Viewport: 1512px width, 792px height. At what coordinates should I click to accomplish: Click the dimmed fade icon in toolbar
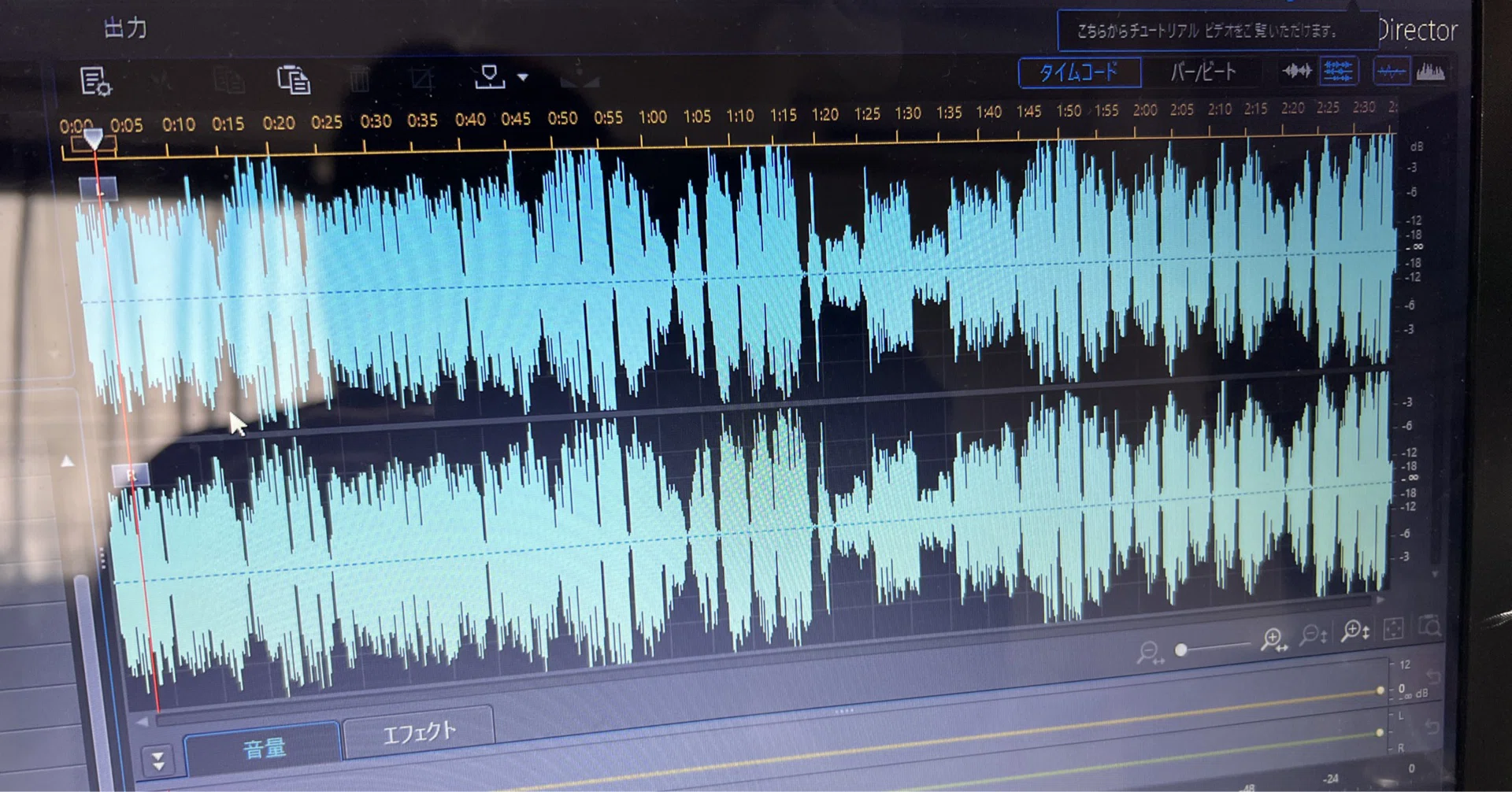[x=579, y=76]
